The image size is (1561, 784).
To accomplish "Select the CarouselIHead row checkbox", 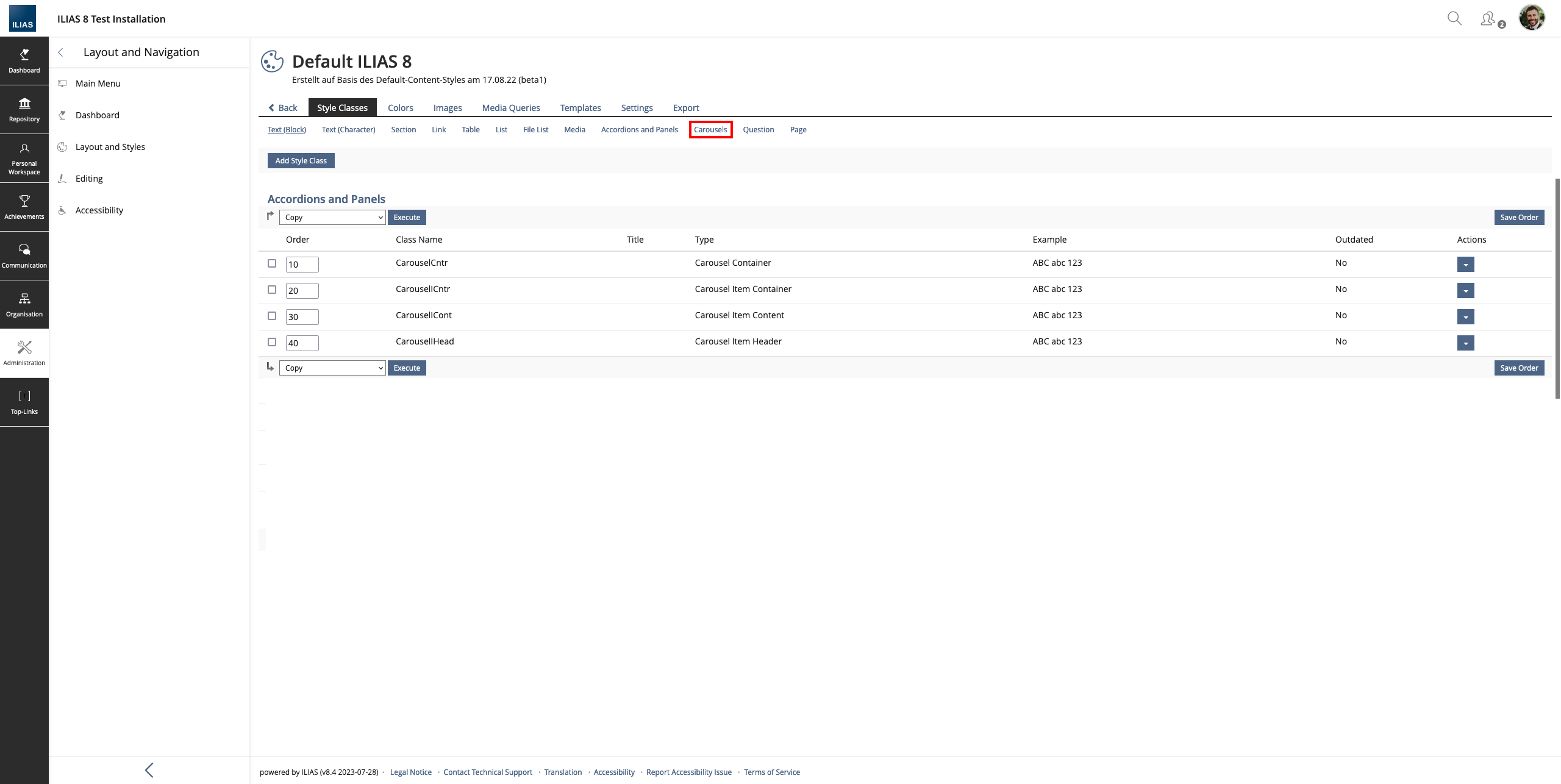I will (x=272, y=342).
